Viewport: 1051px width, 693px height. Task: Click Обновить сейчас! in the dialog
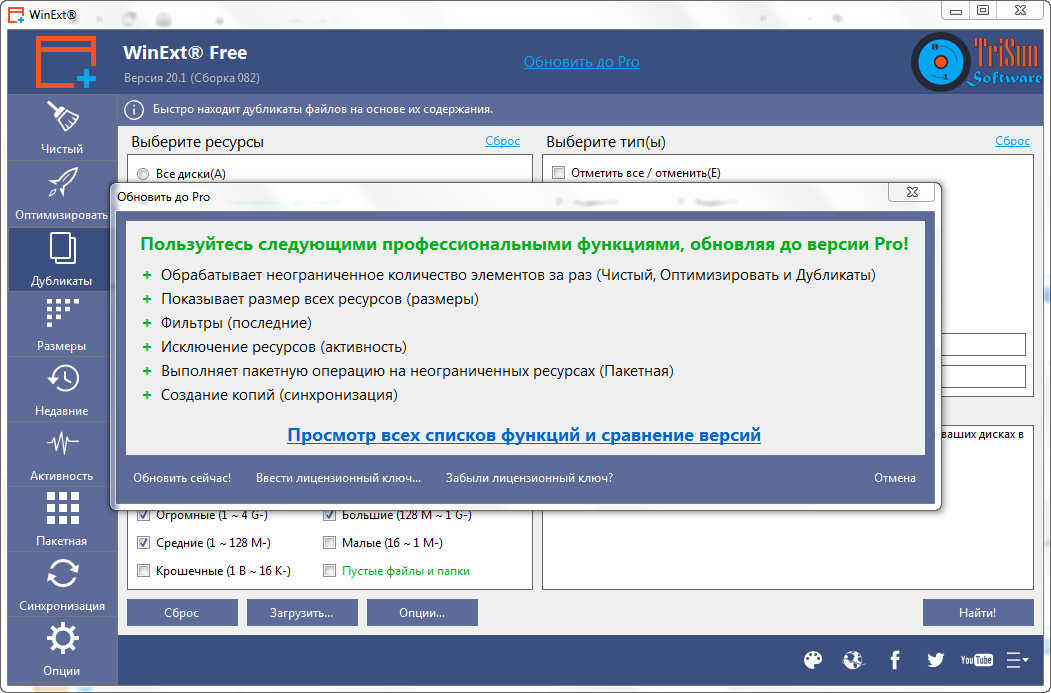point(182,478)
